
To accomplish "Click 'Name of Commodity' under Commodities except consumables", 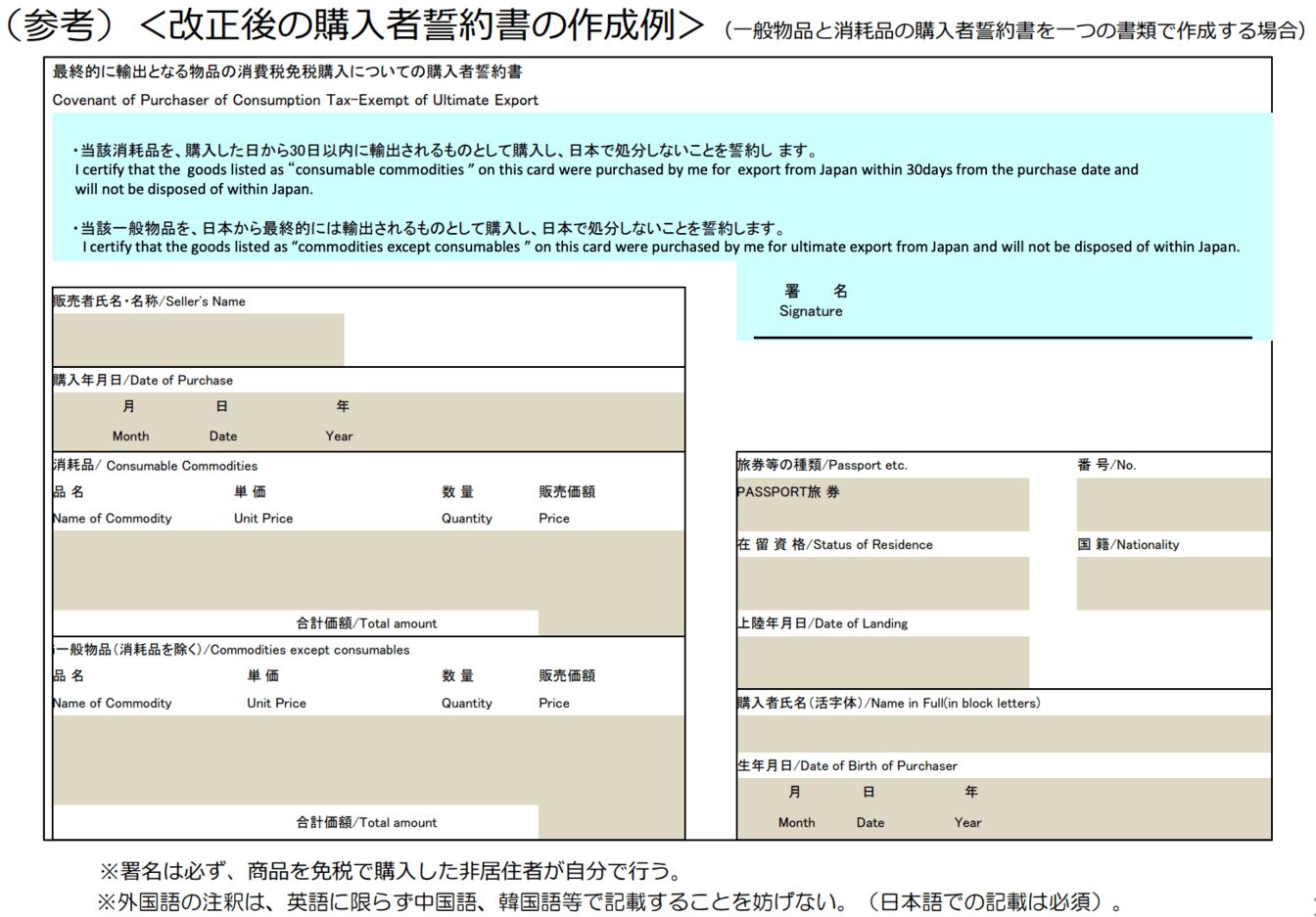I will tap(113, 703).
